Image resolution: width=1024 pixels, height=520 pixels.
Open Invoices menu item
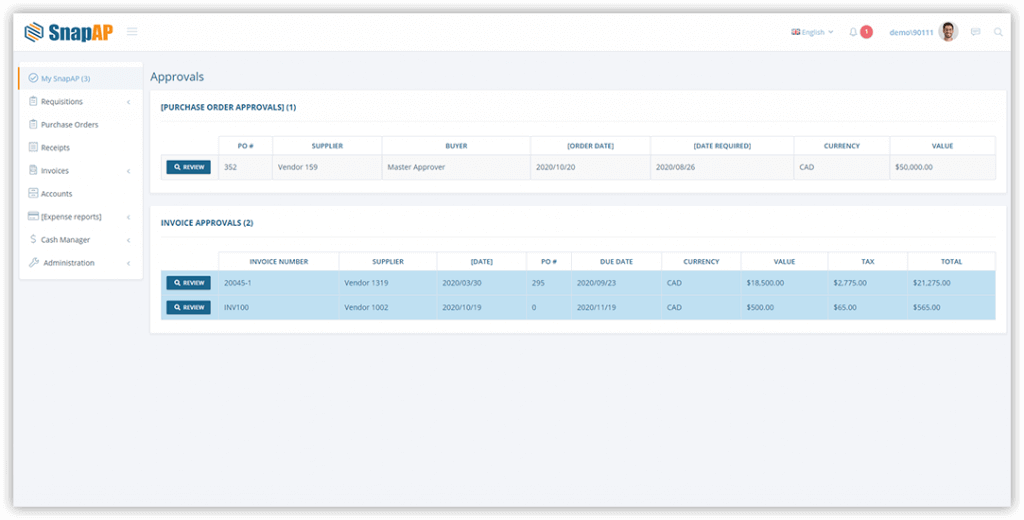(x=80, y=171)
